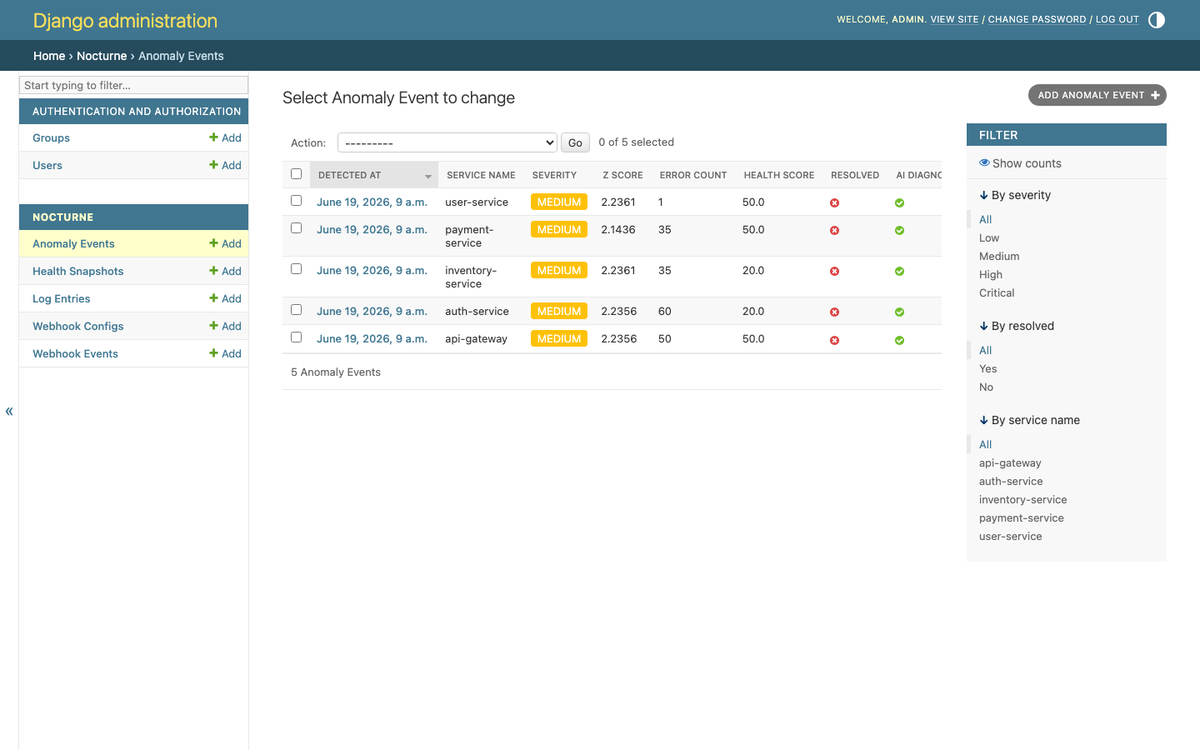Toggle the select-all checkbox in table header
Viewport: 1200px width, 750px height.
(296, 174)
